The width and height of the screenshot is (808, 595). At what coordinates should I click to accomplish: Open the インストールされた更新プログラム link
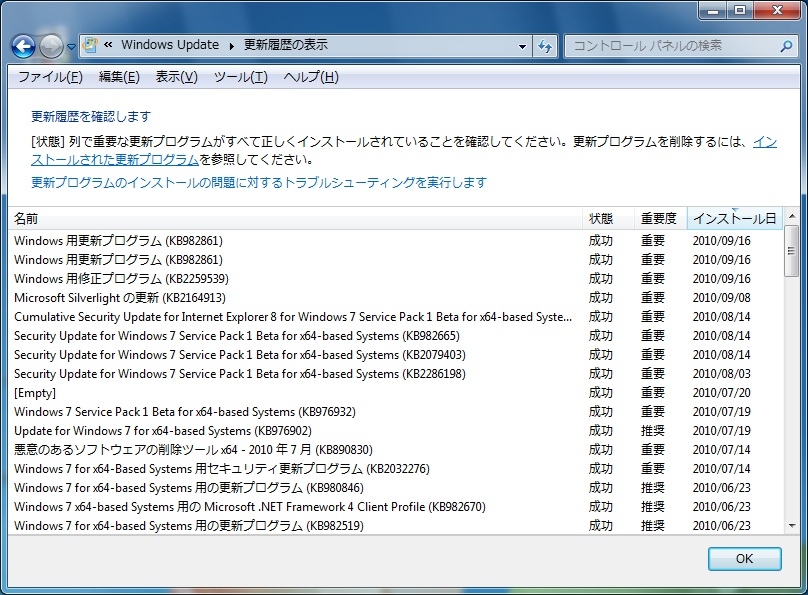pyautogui.click(x=115, y=160)
